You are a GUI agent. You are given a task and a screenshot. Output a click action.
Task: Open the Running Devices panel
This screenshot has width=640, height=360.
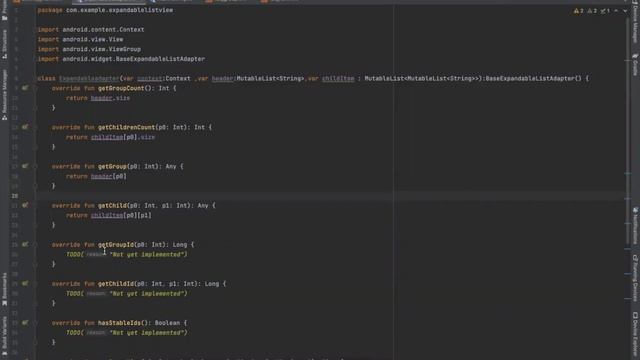pos(635,278)
